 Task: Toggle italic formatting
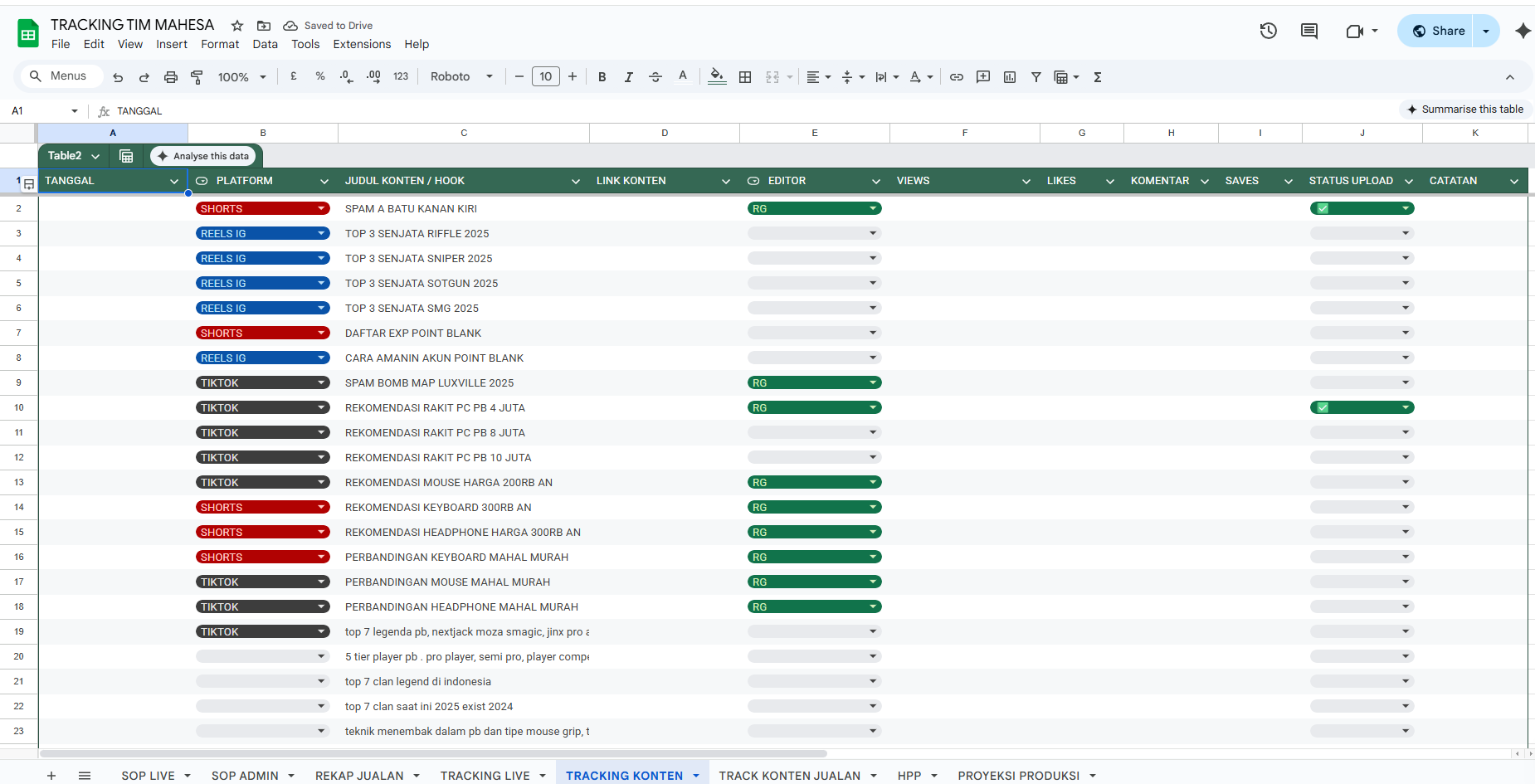(629, 76)
